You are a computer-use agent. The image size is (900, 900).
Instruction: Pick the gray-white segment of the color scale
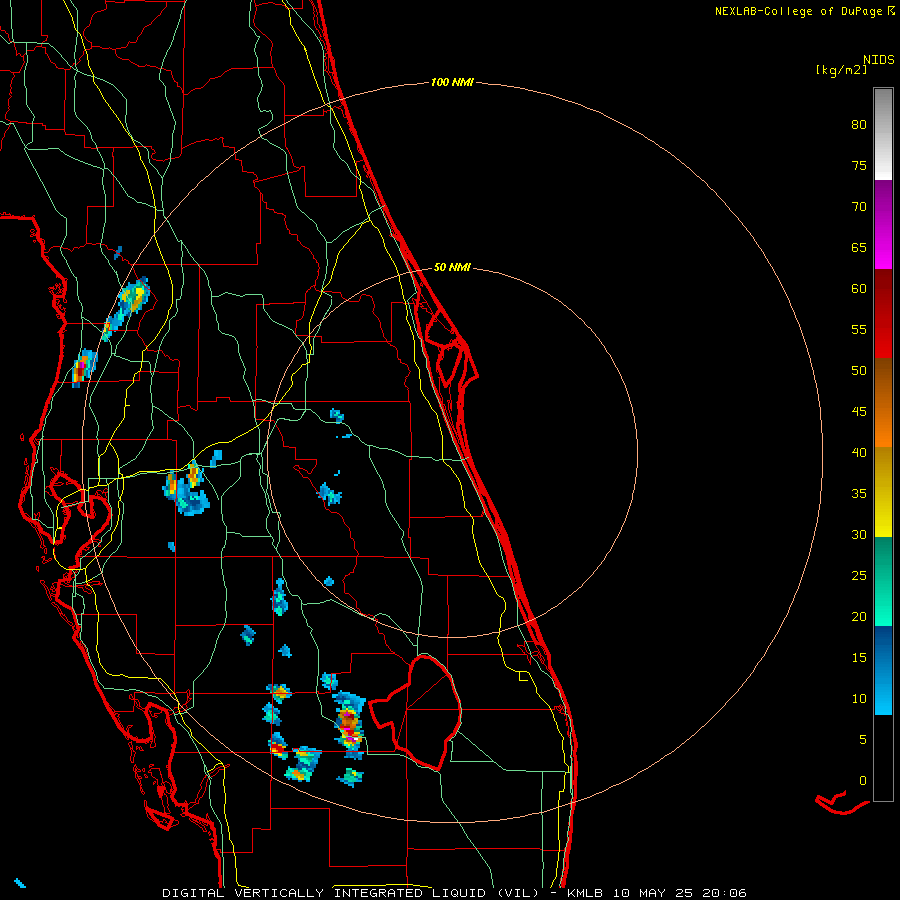point(883,134)
